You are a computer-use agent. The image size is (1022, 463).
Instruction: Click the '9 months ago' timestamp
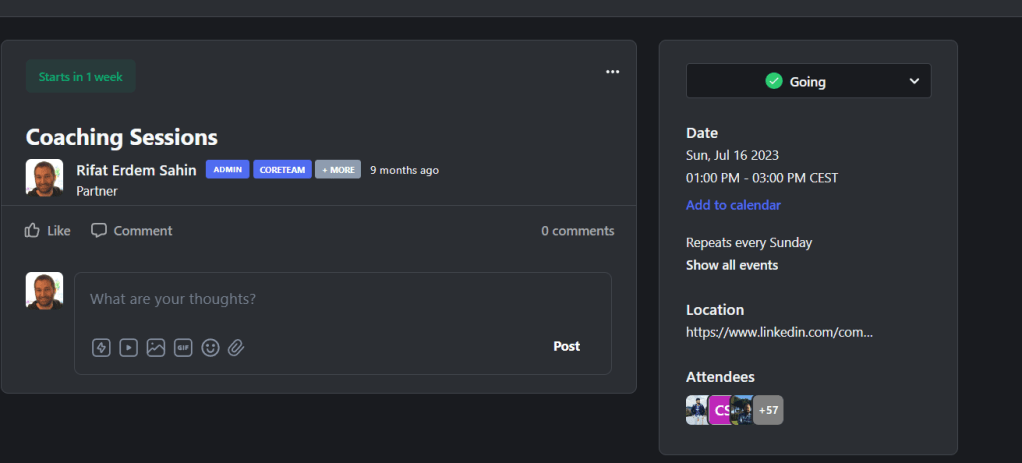(x=405, y=170)
